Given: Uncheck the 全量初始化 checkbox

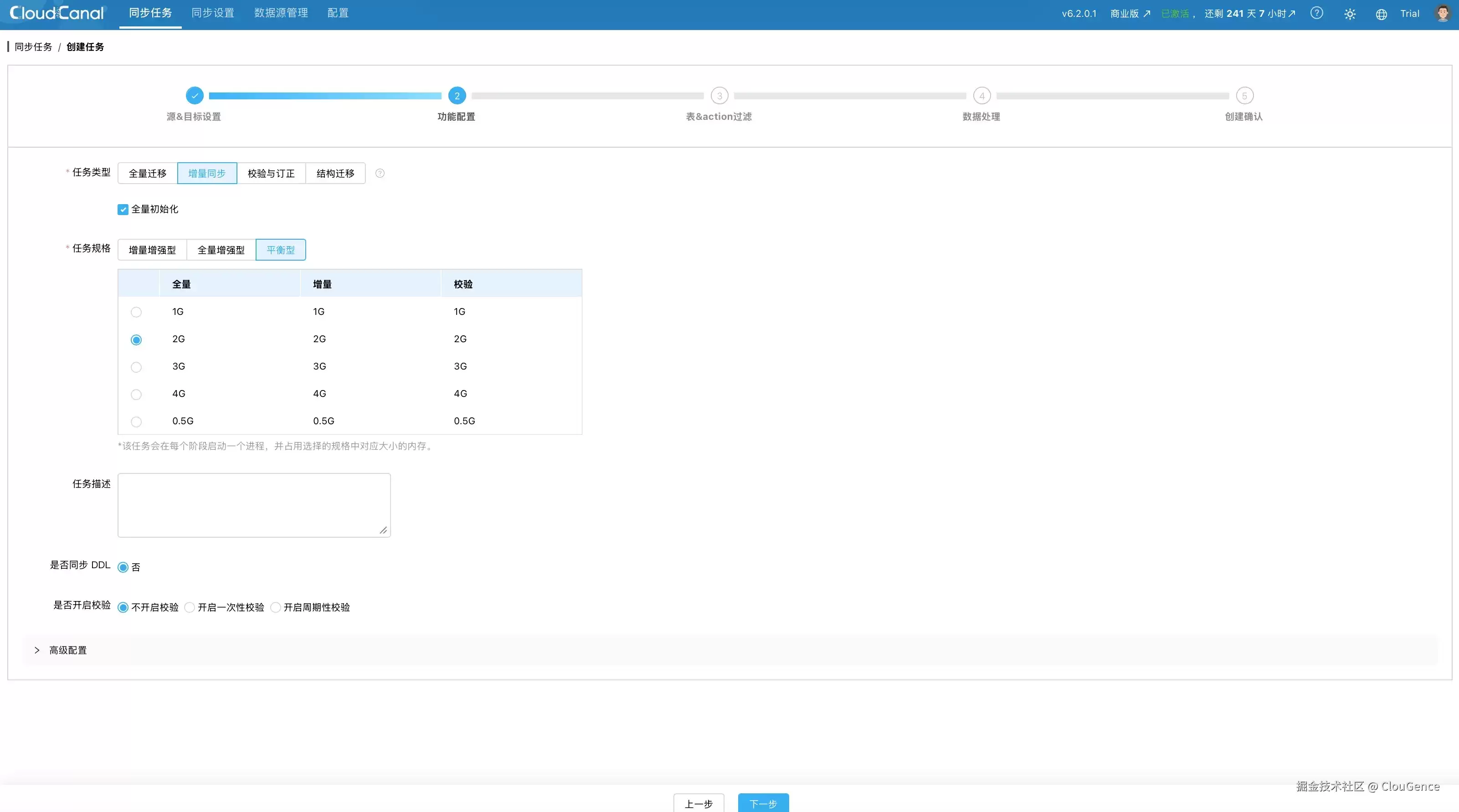Looking at the screenshot, I should [x=123, y=210].
